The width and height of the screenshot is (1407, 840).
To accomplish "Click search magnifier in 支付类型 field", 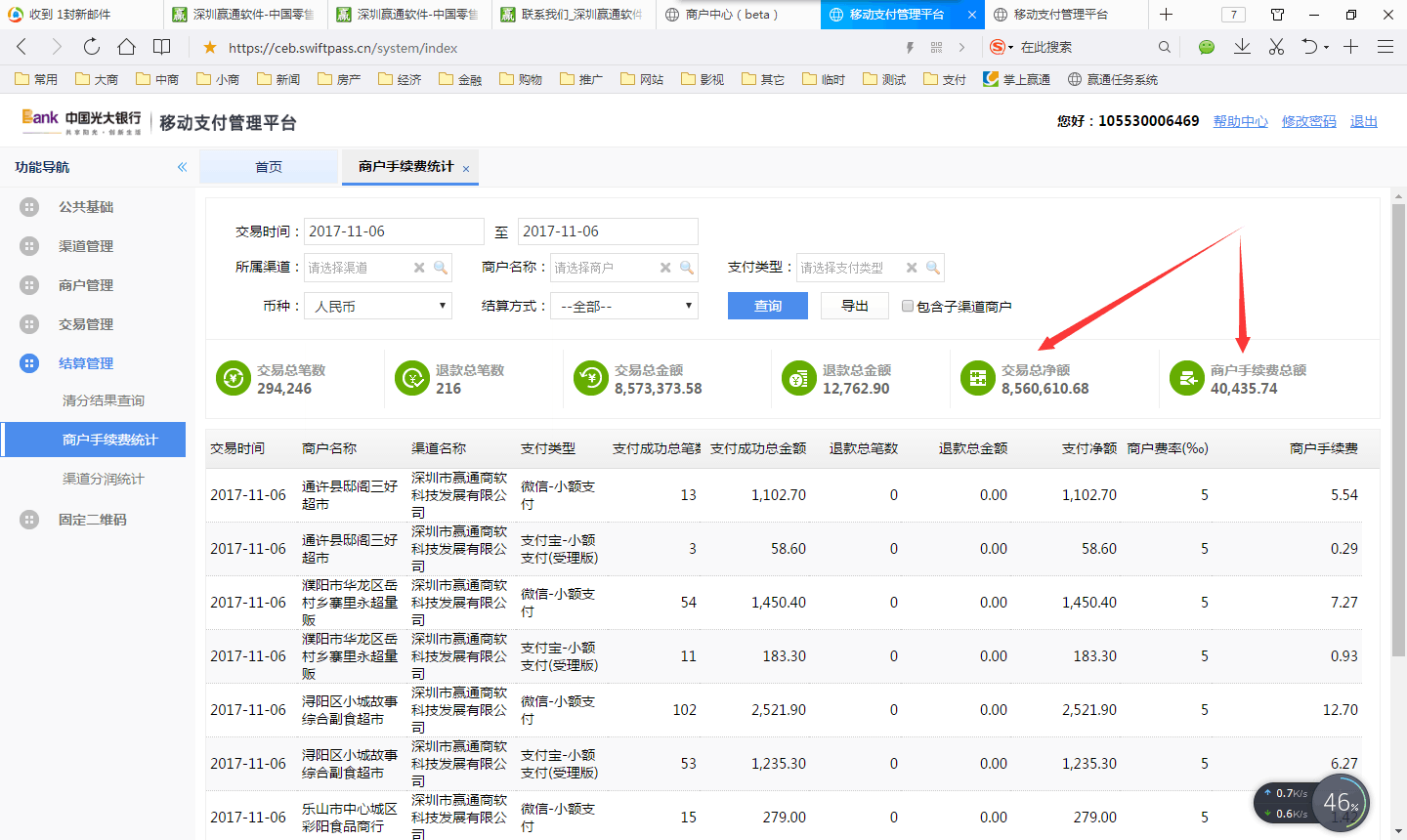I will [x=933, y=268].
